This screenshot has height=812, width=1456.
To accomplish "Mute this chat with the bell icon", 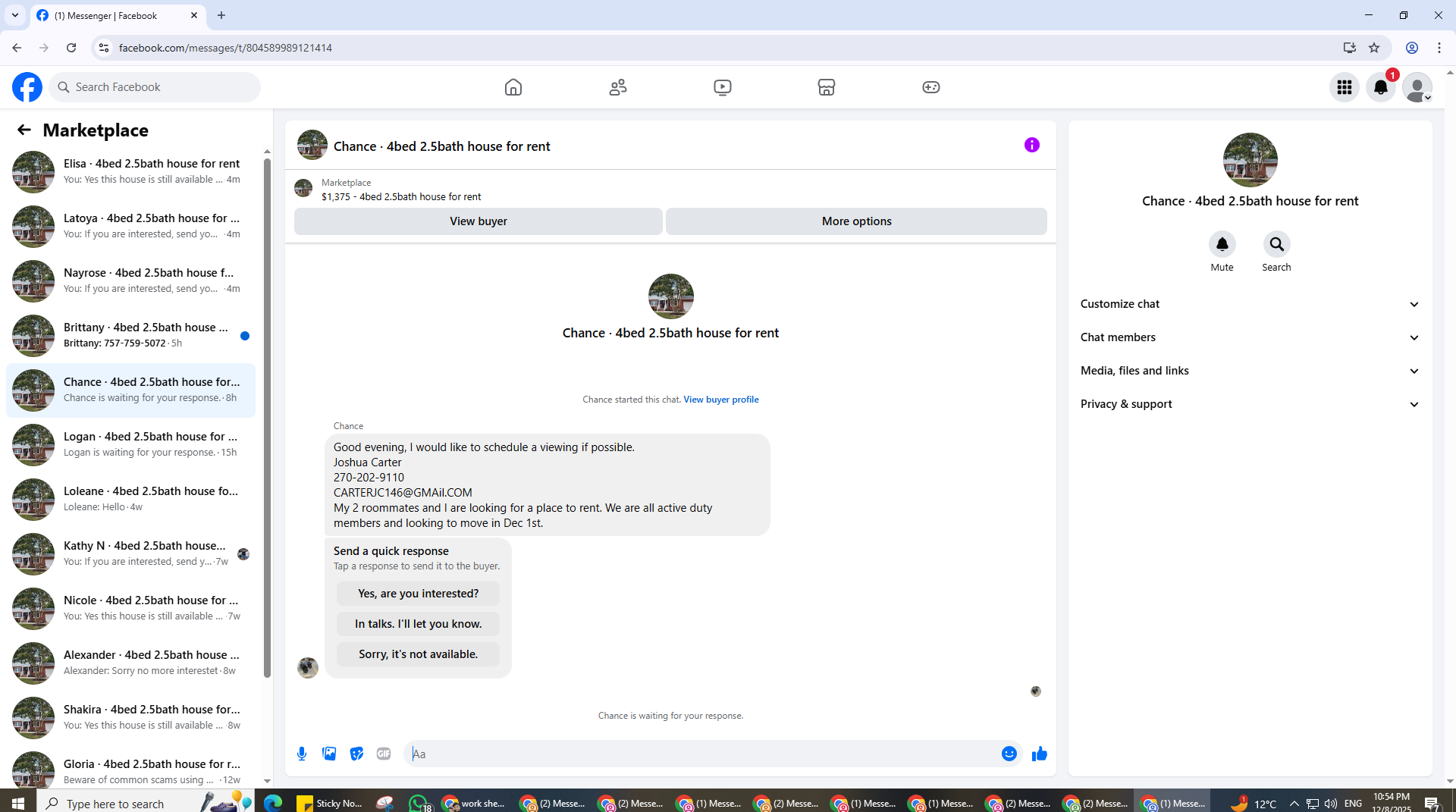I will coord(1222,244).
